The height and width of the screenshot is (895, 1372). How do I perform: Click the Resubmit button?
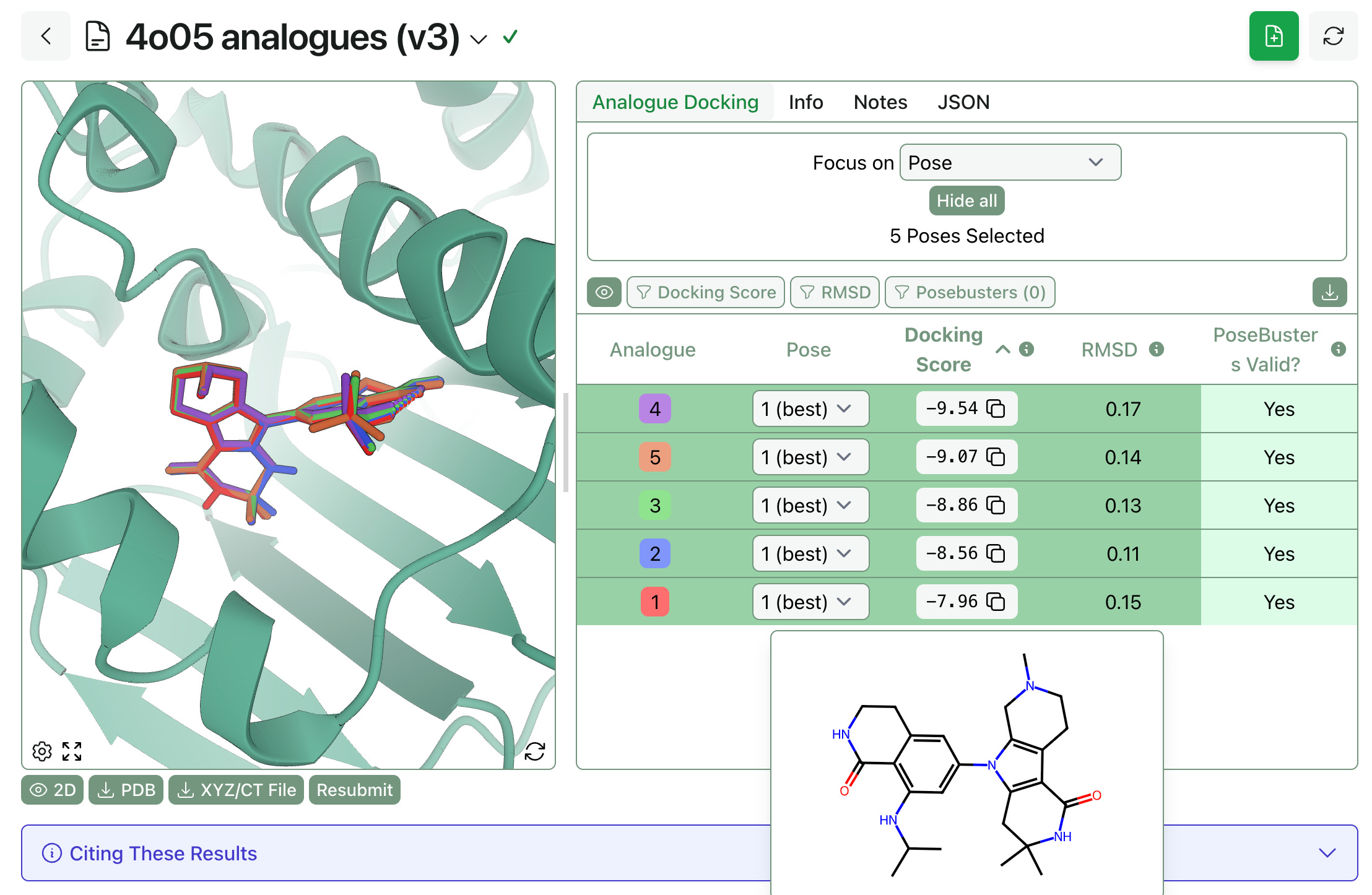coord(354,790)
